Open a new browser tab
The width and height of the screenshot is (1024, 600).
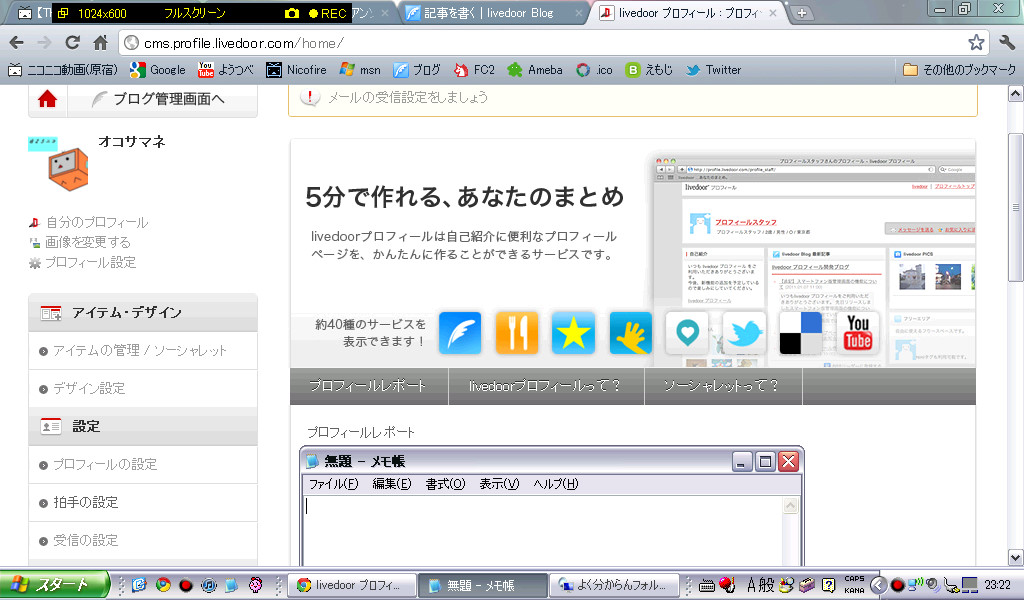tap(802, 13)
